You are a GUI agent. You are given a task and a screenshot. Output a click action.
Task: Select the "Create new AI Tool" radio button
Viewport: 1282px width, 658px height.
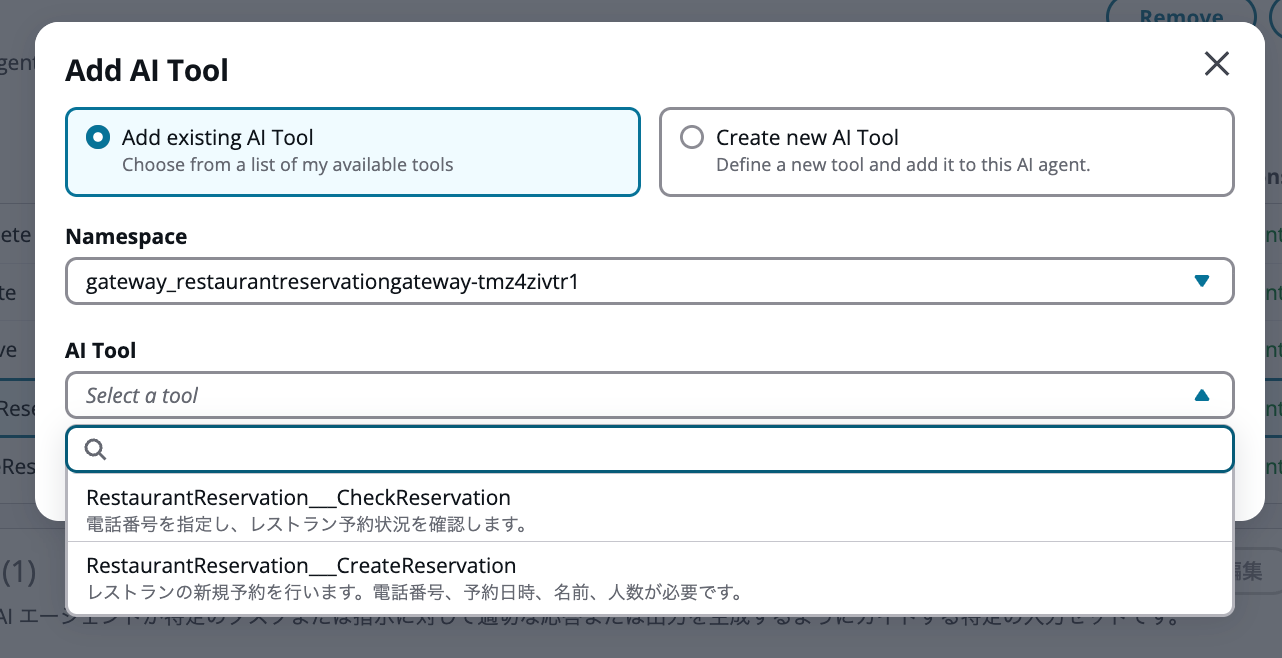click(691, 137)
